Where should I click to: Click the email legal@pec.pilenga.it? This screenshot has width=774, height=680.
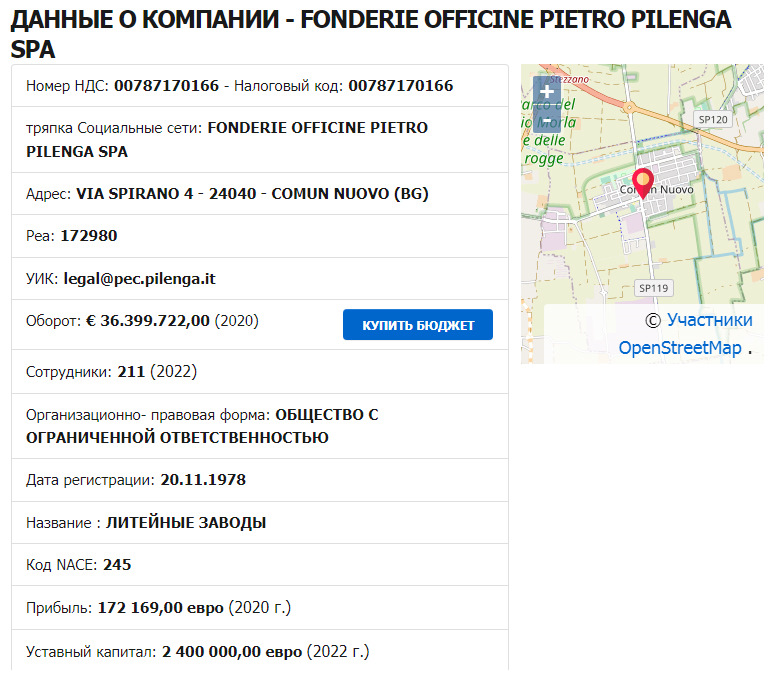[140, 279]
